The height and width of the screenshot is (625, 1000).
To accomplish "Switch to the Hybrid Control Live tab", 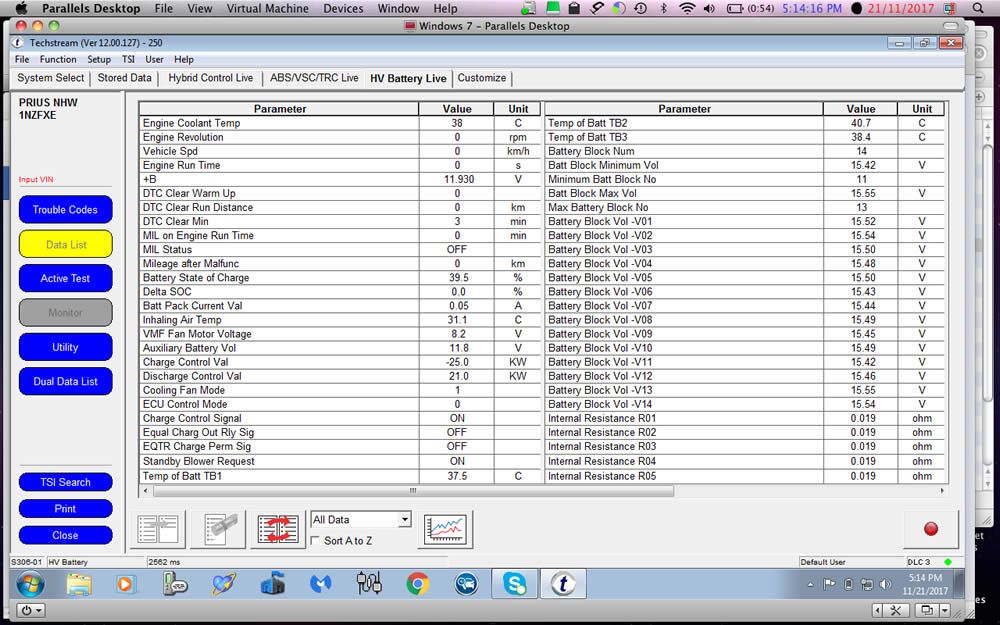I will (x=210, y=77).
